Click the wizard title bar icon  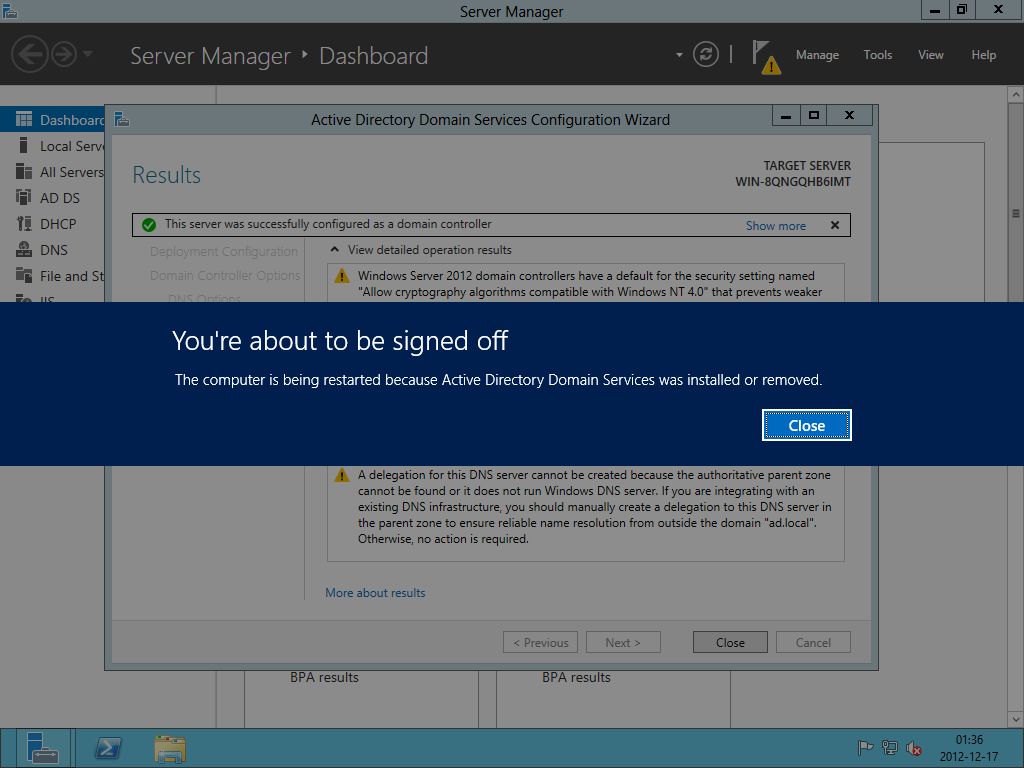click(x=121, y=120)
